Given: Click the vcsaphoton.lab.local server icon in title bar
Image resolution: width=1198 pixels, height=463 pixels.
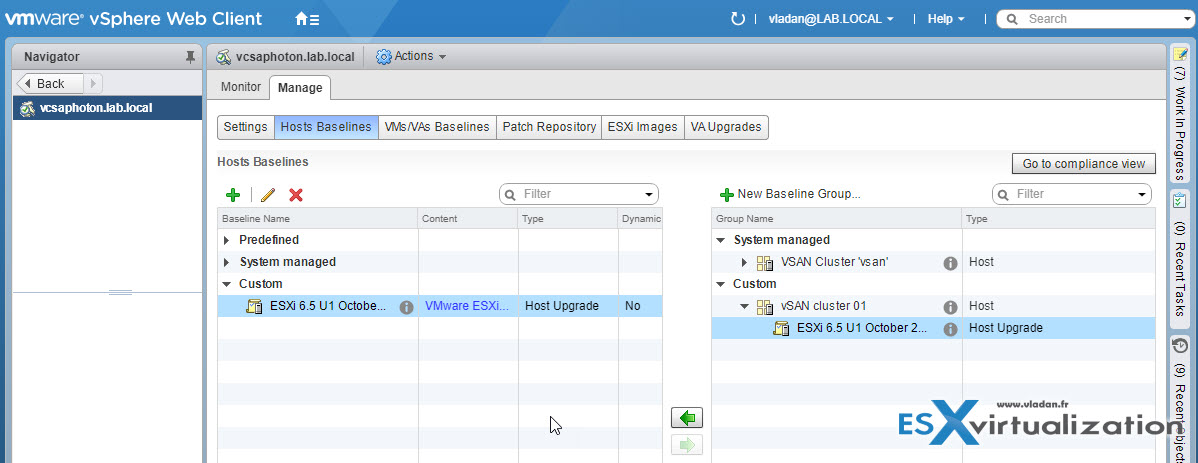Looking at the screenshot, I should coord(223,57).
